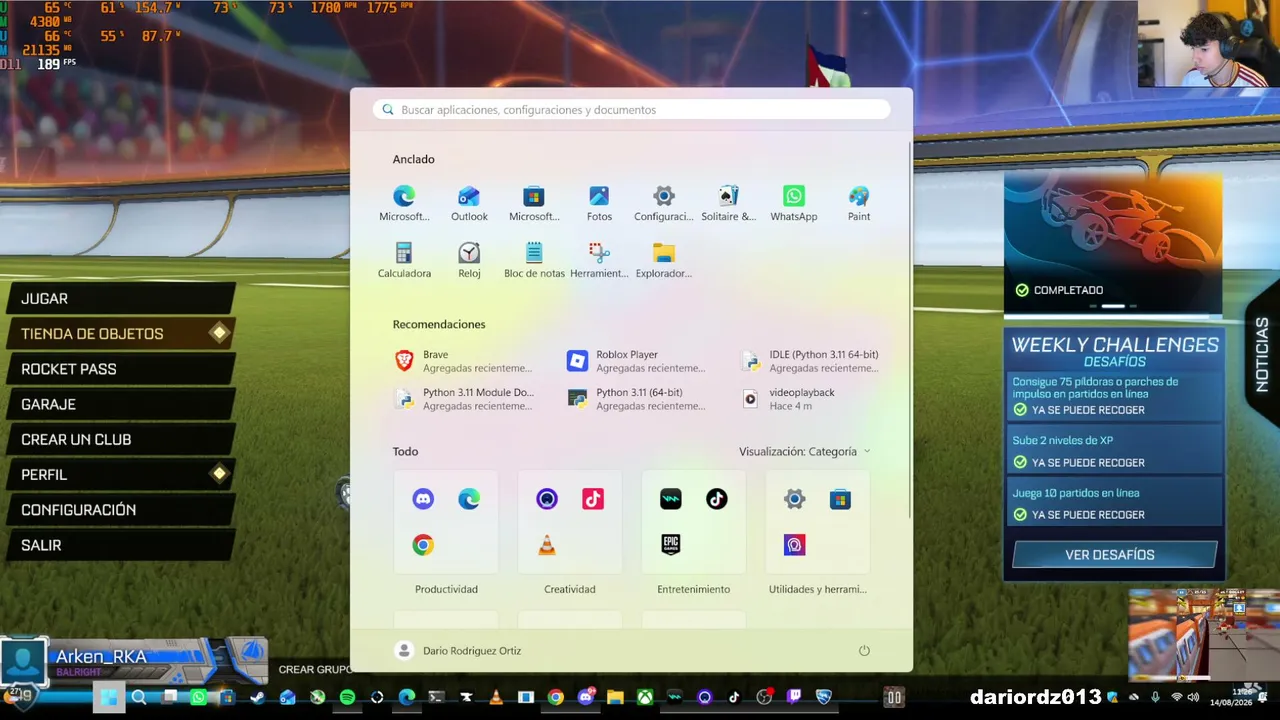1280x720 pixels.
Task: Click the Windows Start button on taskbar
Action: [109, 697]
